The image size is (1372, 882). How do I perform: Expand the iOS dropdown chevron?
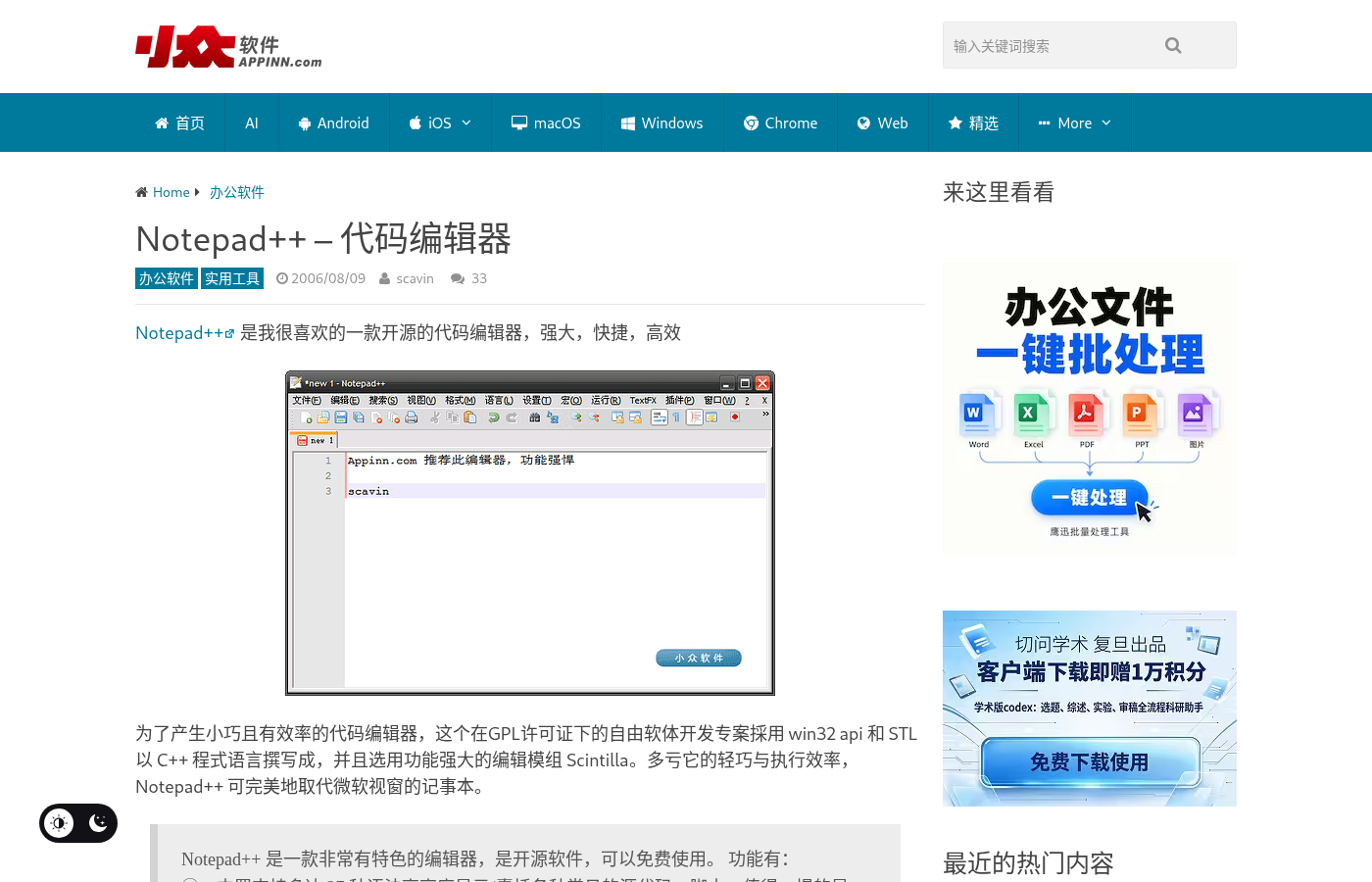click(x=466, y=122)
